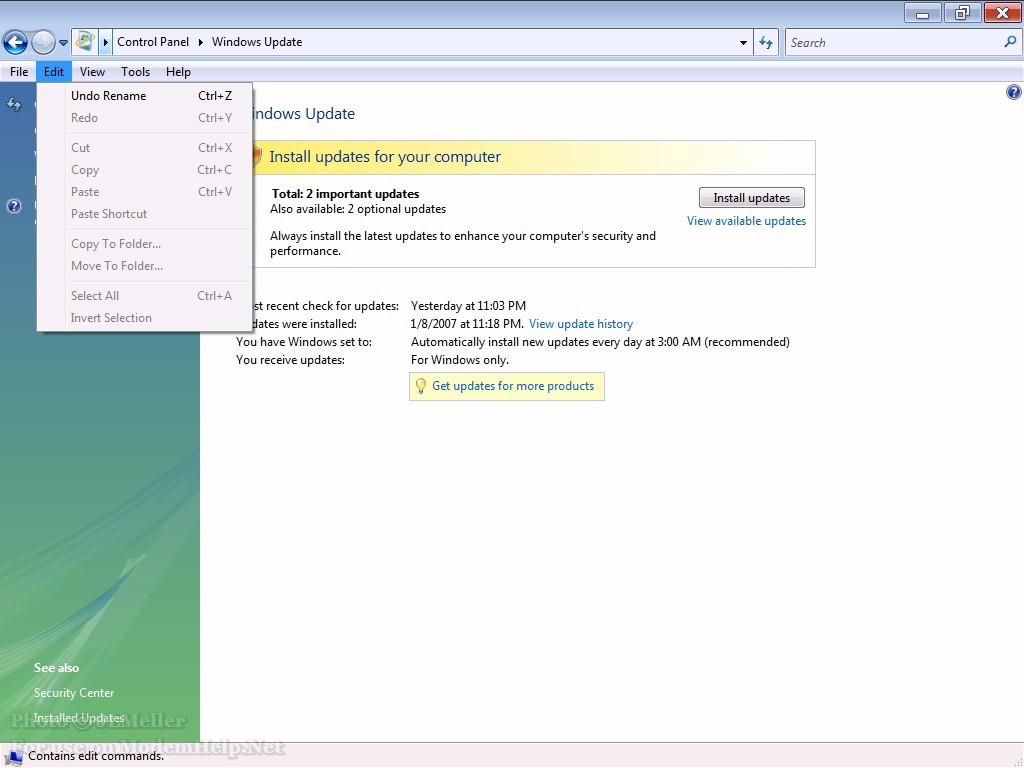Minimize the Windows Update window
Image resolution: width=1024 pixels, height=768 pixels.
pyautogui.click(x=922, y=14)
